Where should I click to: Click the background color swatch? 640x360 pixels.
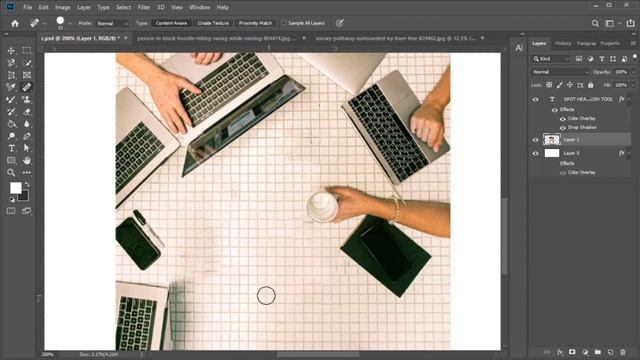[24, 197]
